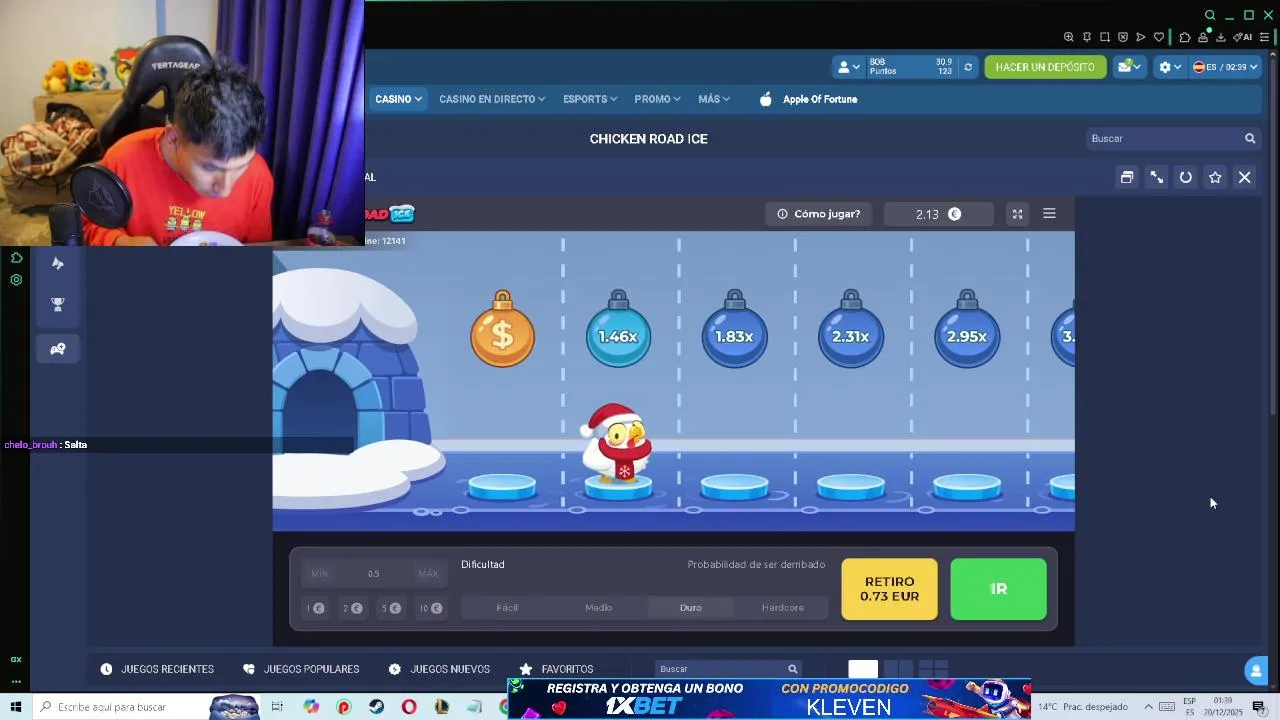Open the in-game hamburger menu
Viewport: 1280px width, 720px height.
pyautogui.click(x=1049, y=214)
